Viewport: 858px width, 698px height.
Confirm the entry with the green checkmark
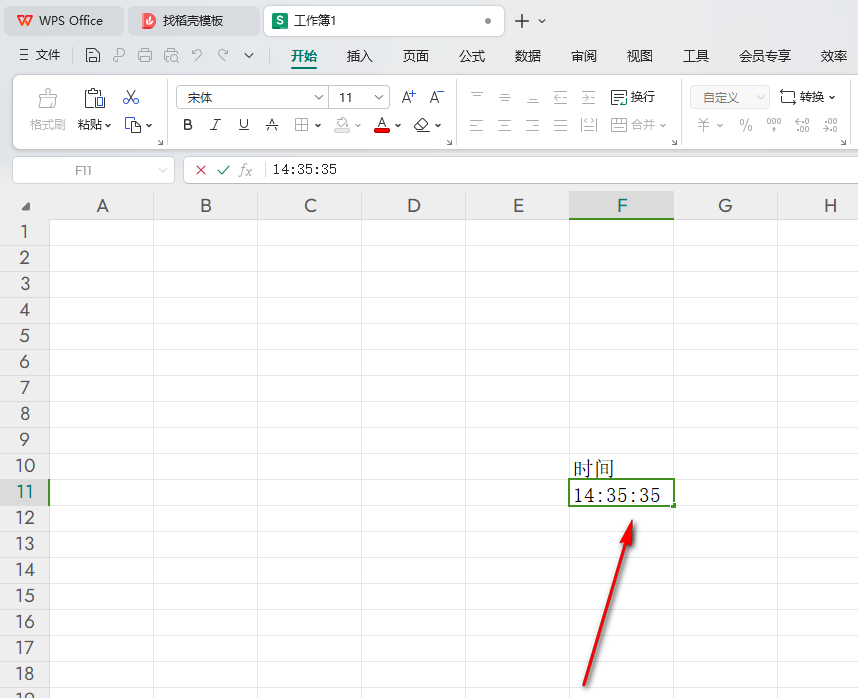223,170
